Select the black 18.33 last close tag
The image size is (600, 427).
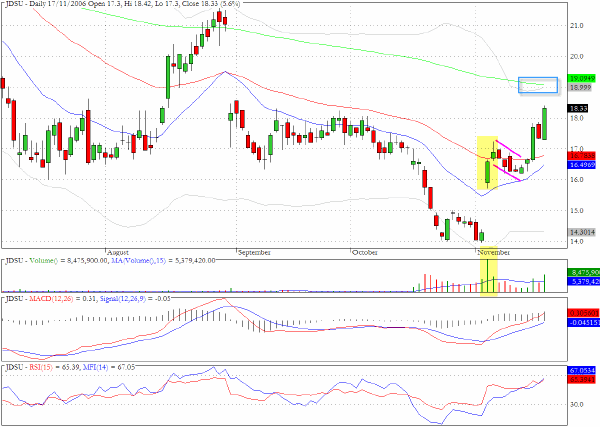click(x=578, y=109)
